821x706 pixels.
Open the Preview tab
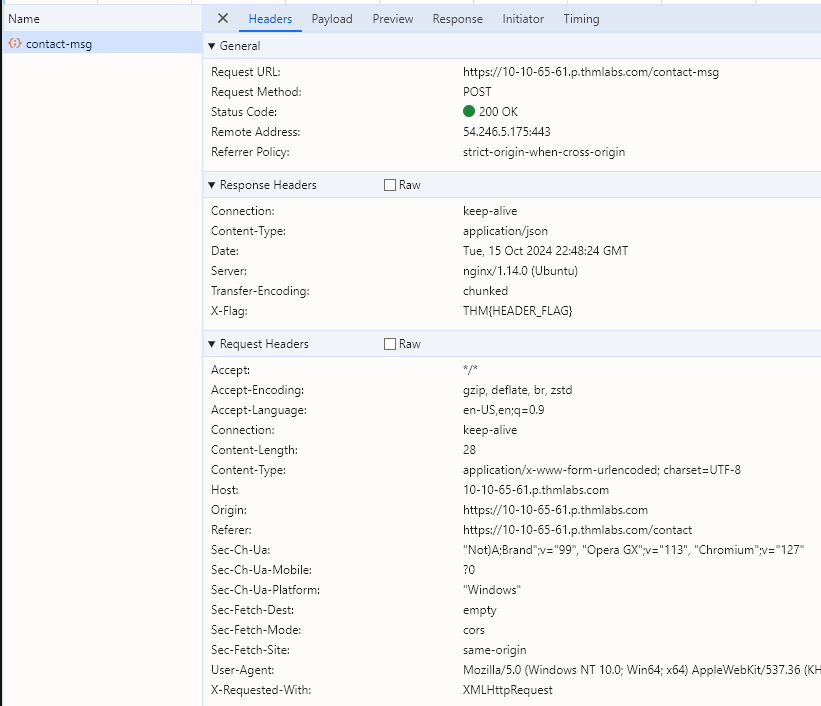(392, 19)
